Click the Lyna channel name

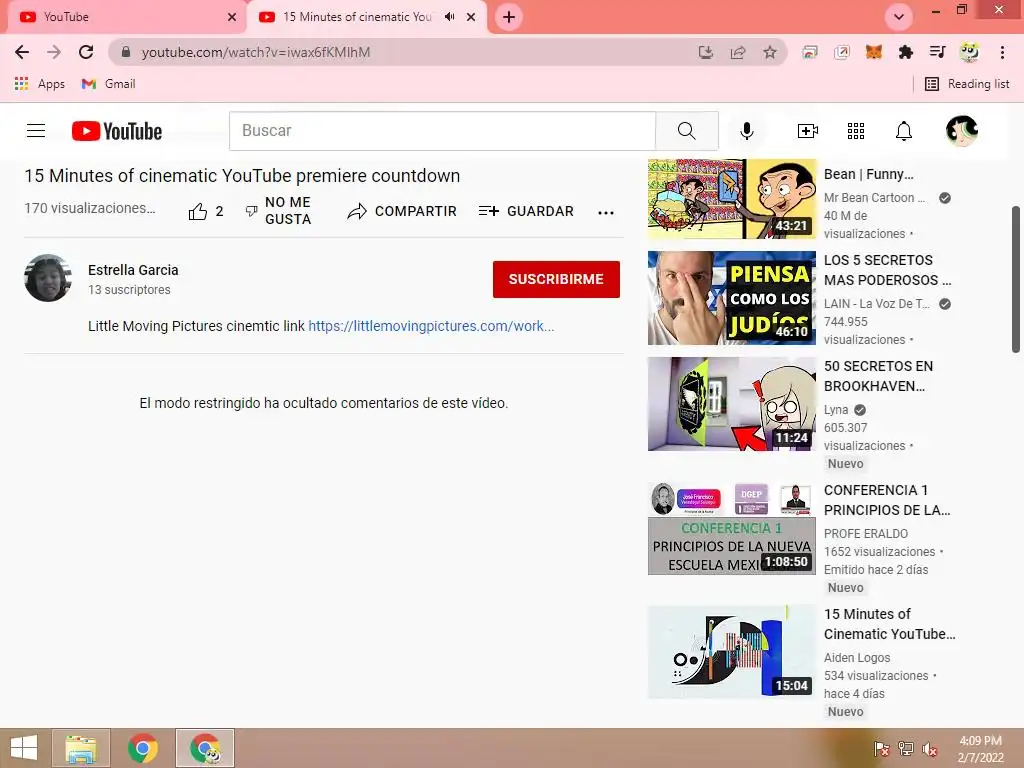[x=836, y=409]
